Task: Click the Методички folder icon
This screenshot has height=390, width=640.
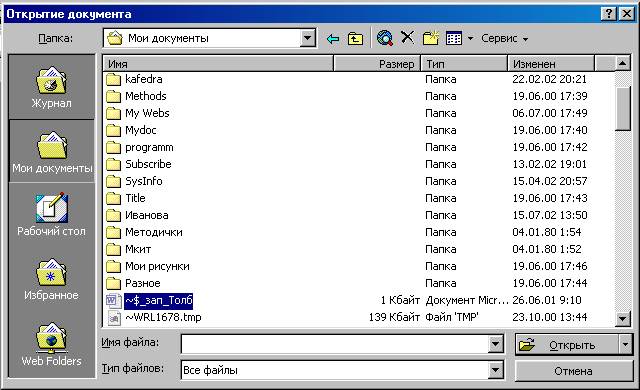Action: tap(113, 233)
